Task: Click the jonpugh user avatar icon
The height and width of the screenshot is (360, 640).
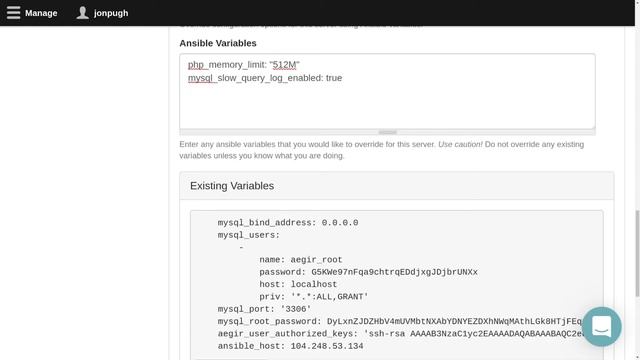Action: [82, 13]
